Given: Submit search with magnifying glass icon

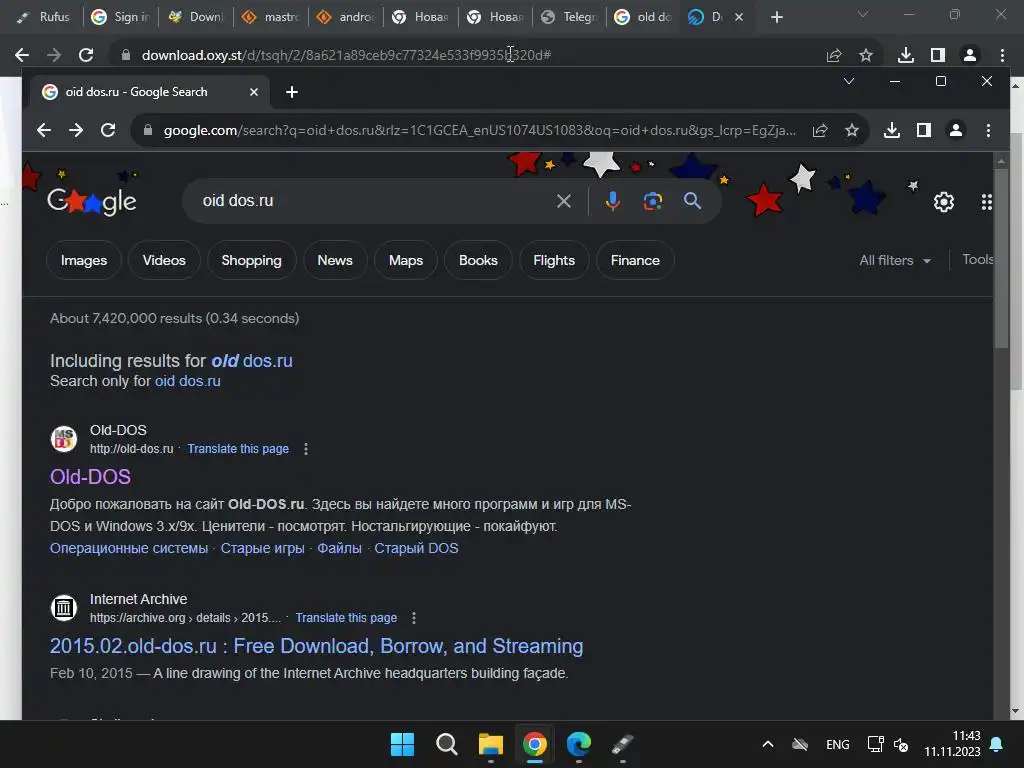Looking at the screenshot, I should point(692,200).
